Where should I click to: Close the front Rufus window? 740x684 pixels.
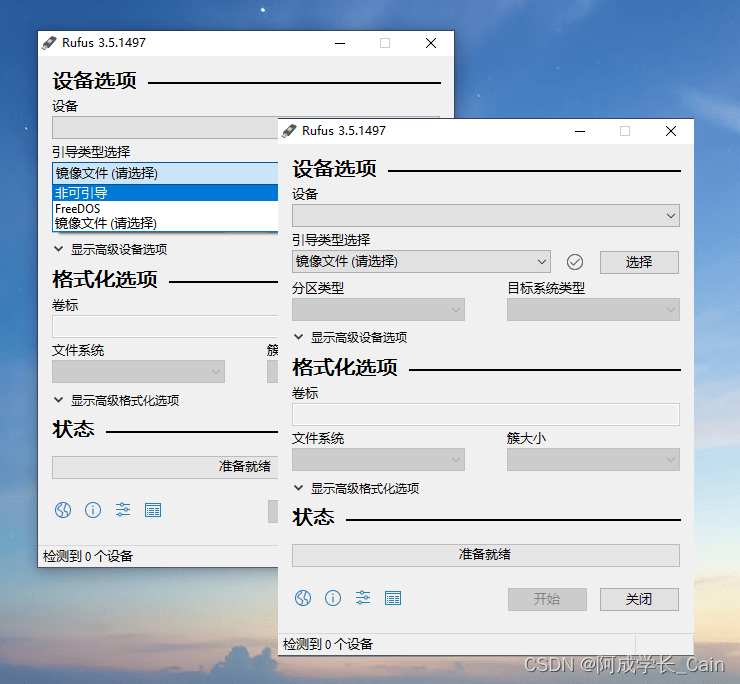671,131
